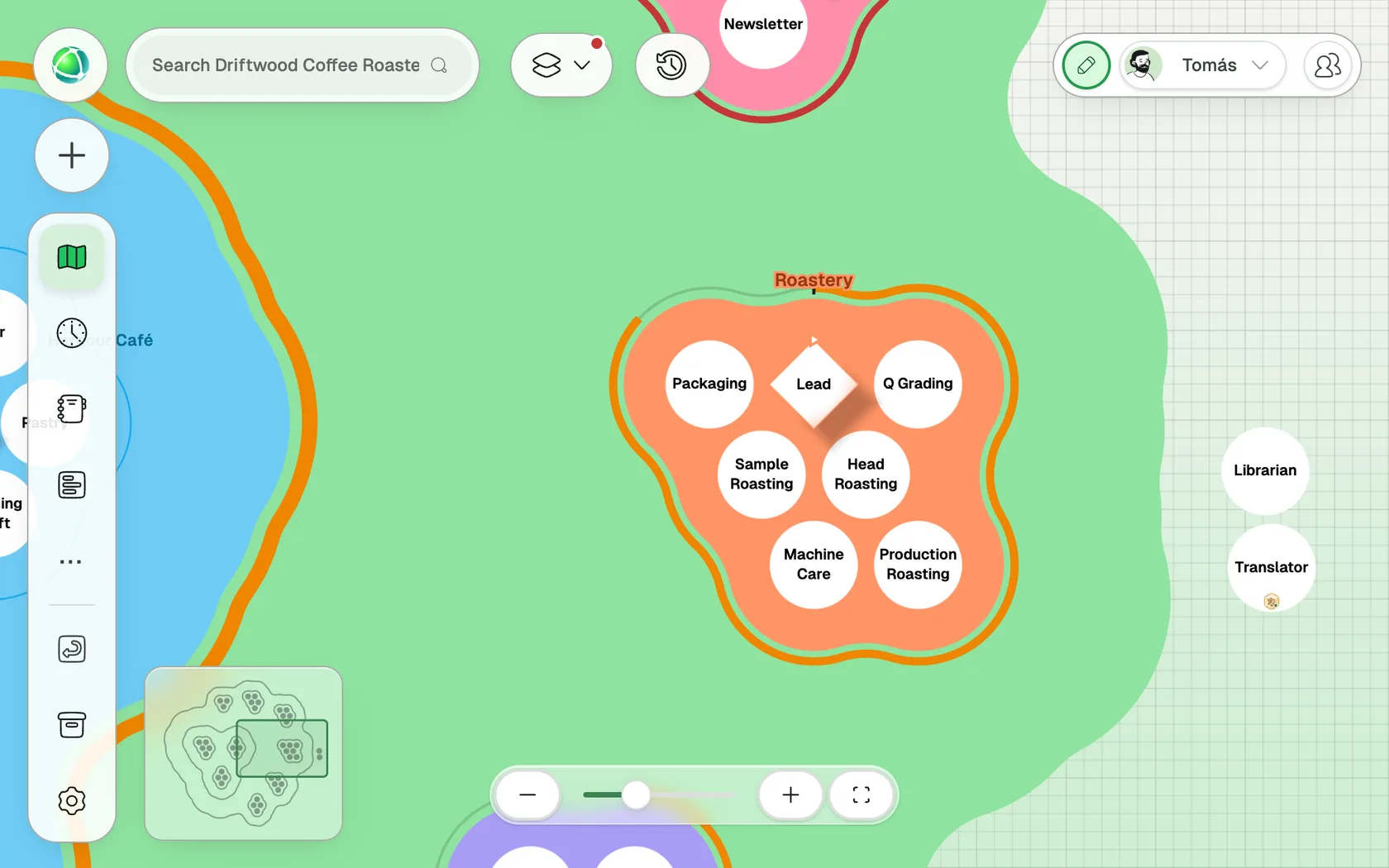The width and height of the screenshot is (1389, 868).
Task: Open the archive box icon
Action: tap(72, 725)
